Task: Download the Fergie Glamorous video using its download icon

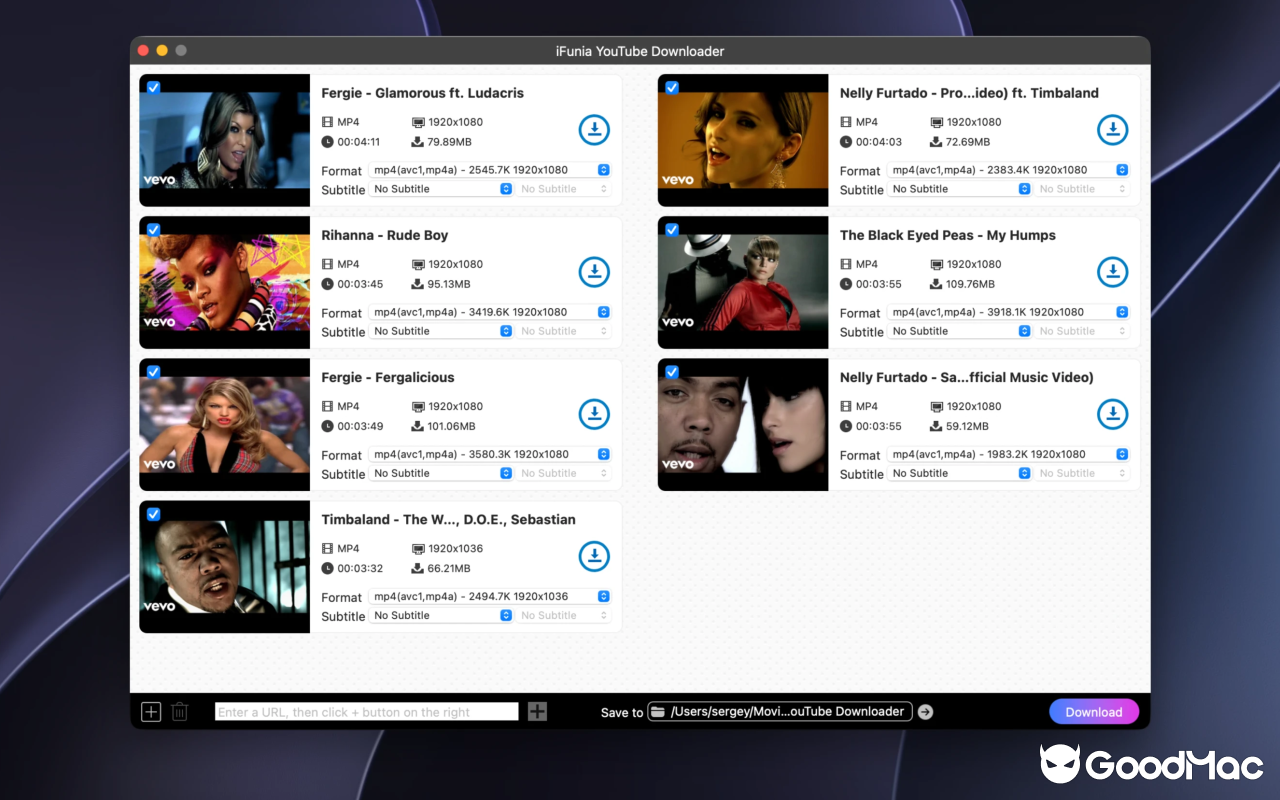Action: coord(594,130)
